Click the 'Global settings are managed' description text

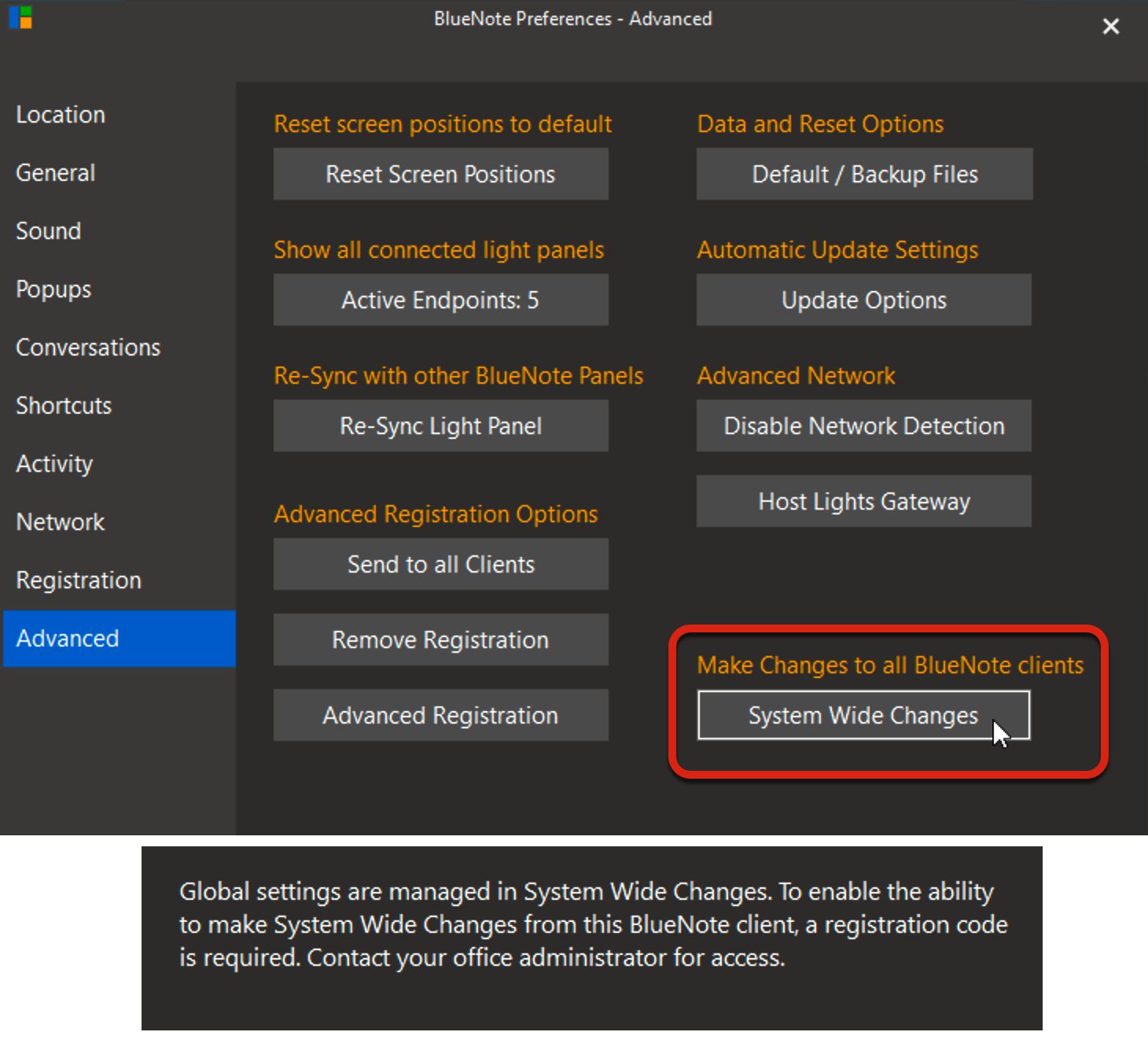594,924
